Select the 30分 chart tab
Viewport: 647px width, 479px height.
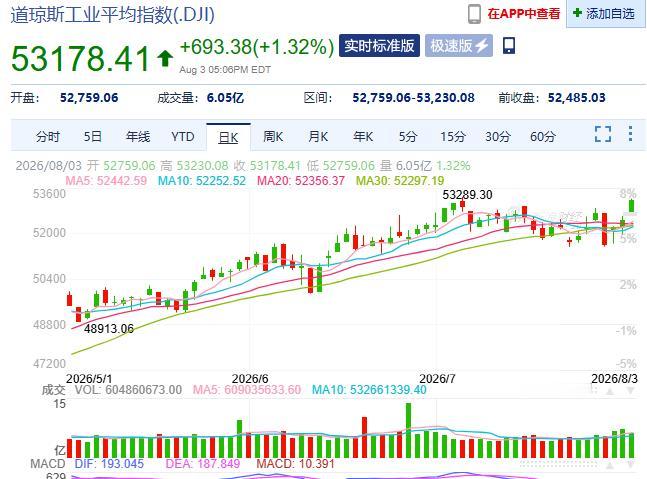pyautogui.click(x=498, y=137)
